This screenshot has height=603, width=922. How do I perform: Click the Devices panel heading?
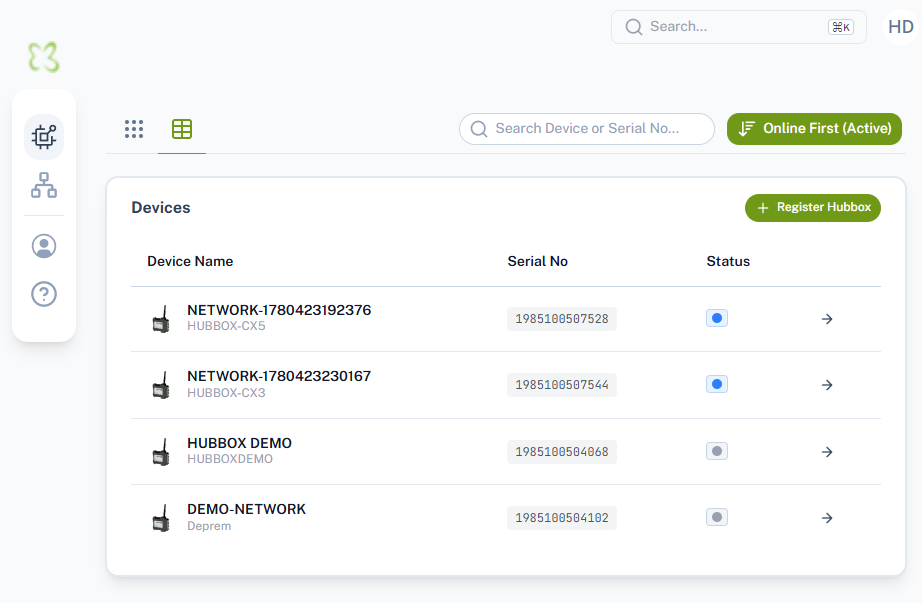[161, 208]
